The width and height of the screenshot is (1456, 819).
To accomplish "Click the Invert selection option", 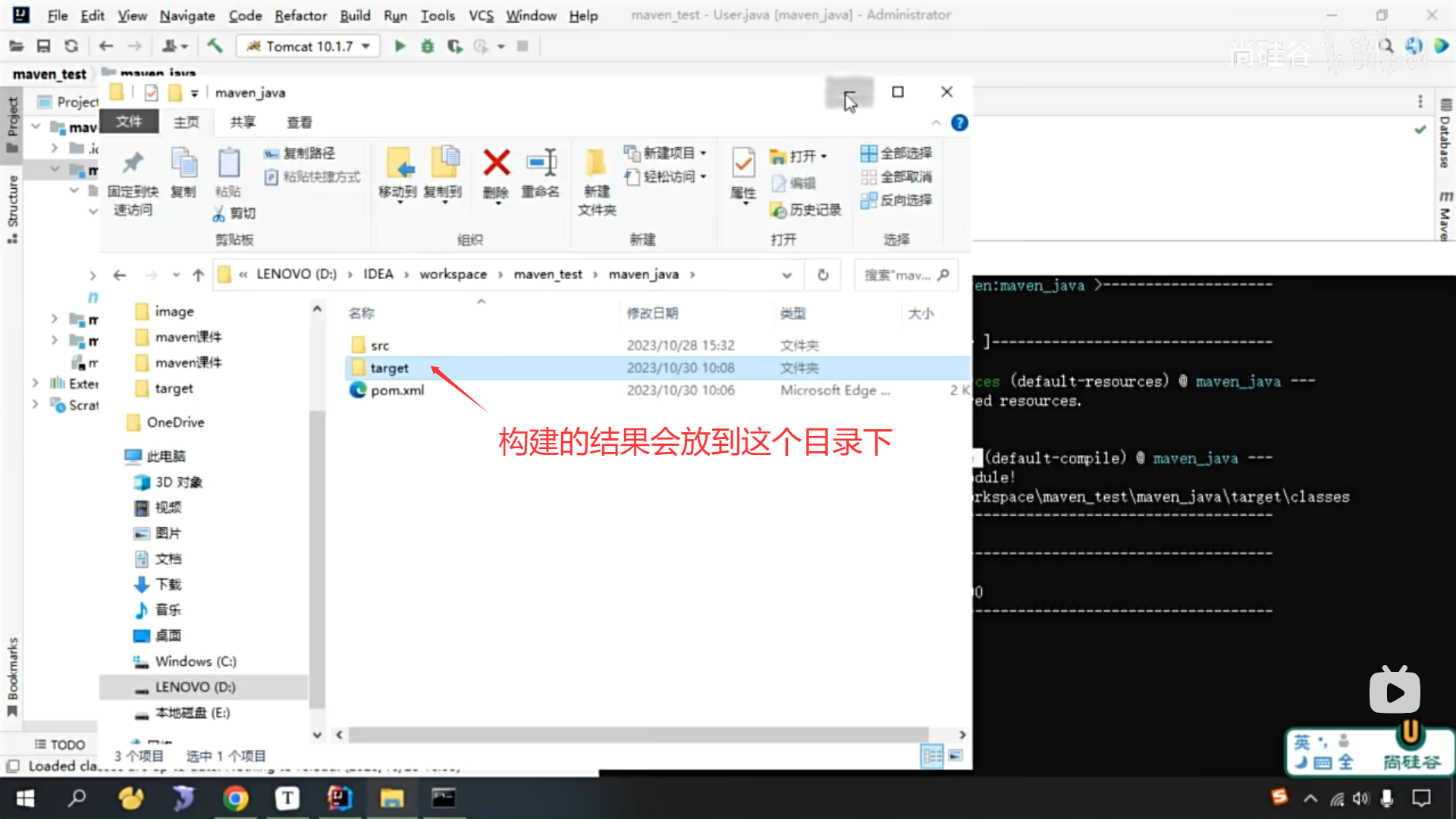I will coord(897,200).
